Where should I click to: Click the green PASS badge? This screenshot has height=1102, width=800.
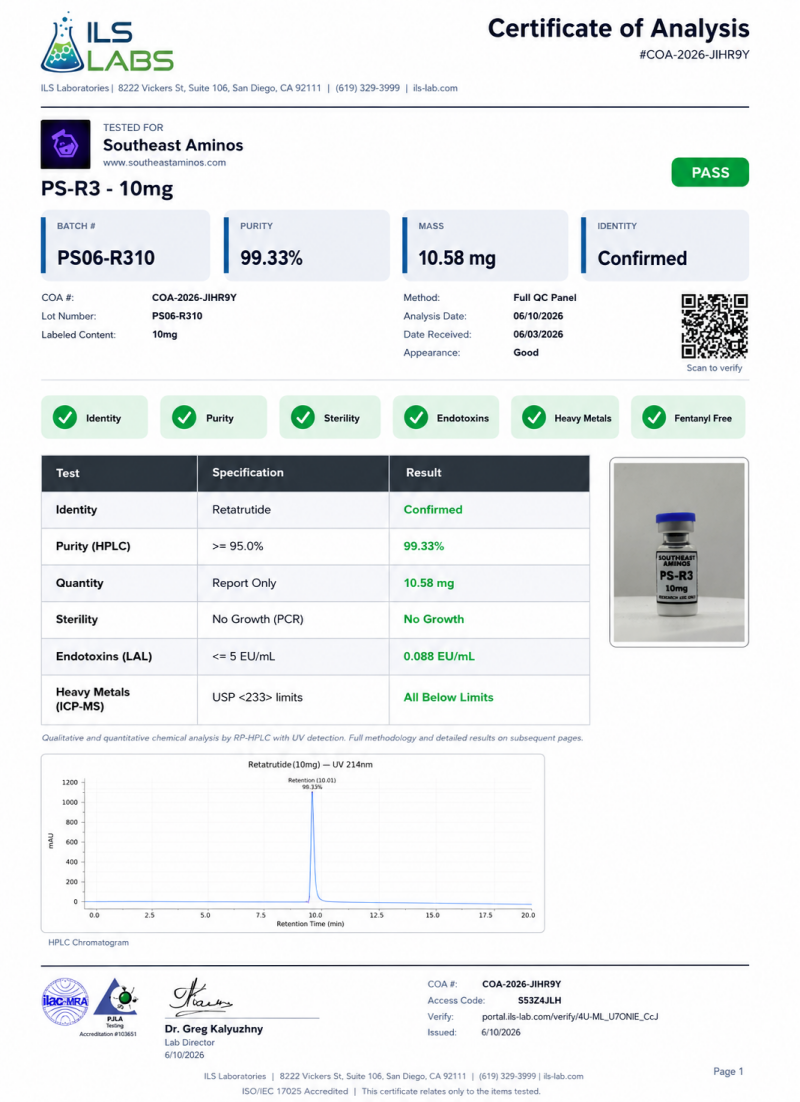pos(710,172)
